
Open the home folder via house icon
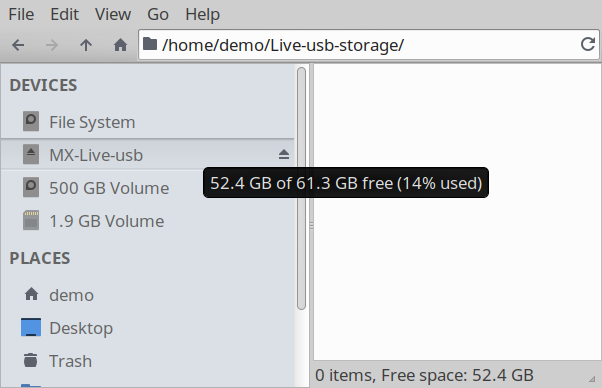(x=120, y=45)
